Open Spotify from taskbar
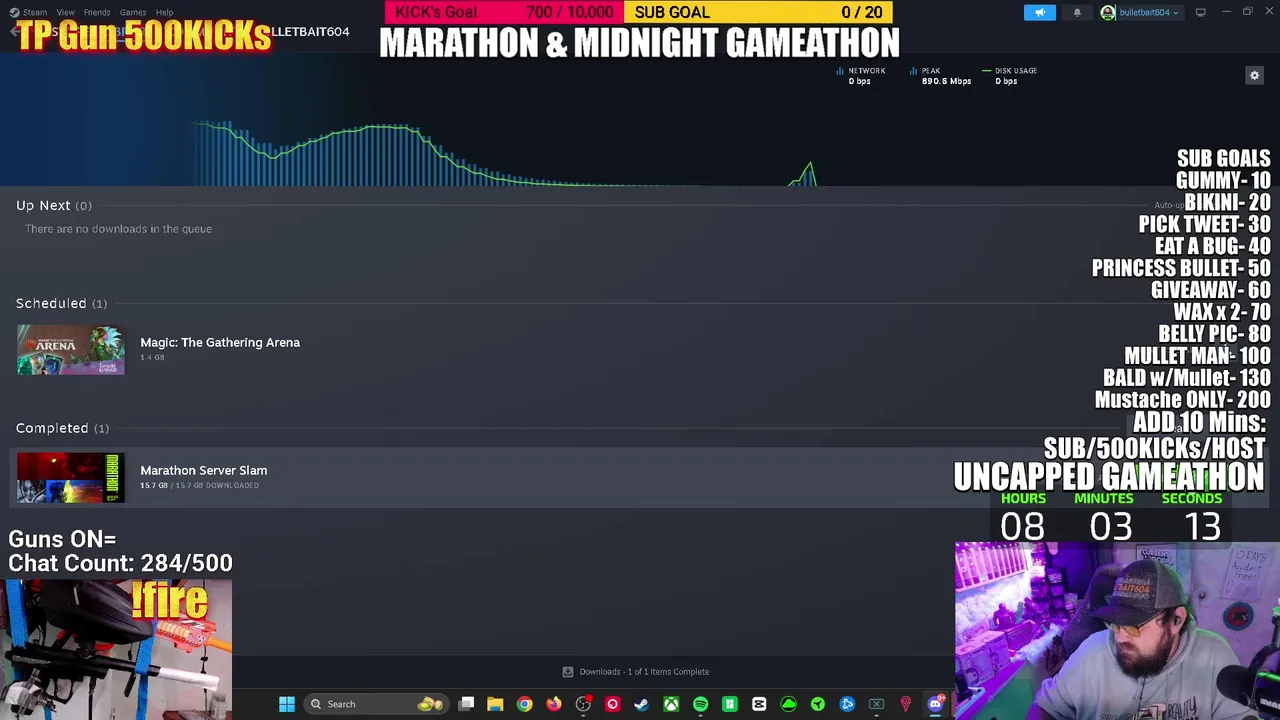1280x720 pixels. coord(700,704)
